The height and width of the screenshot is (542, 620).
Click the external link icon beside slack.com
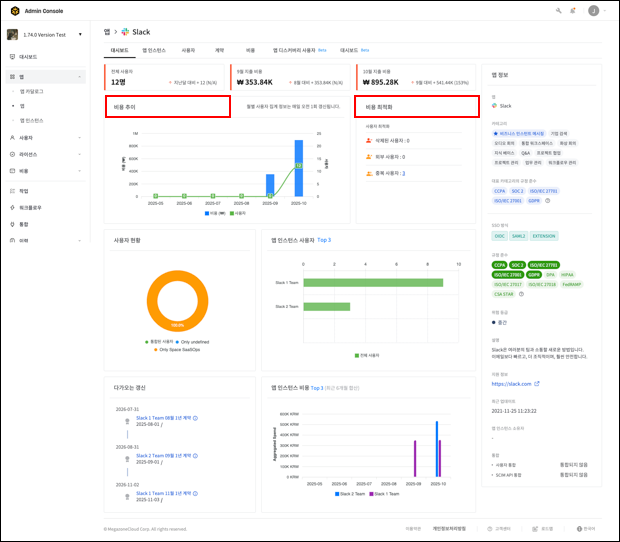[x=537, y=383]
